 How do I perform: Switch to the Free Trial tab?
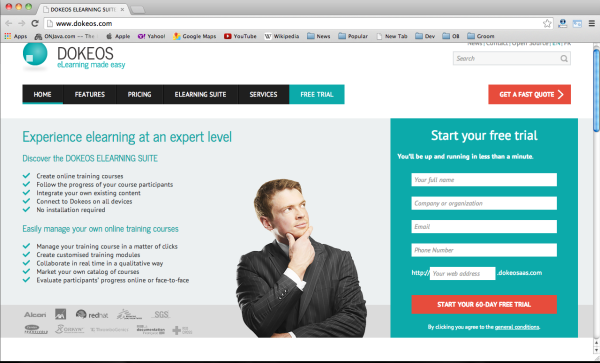coord(317,94)
